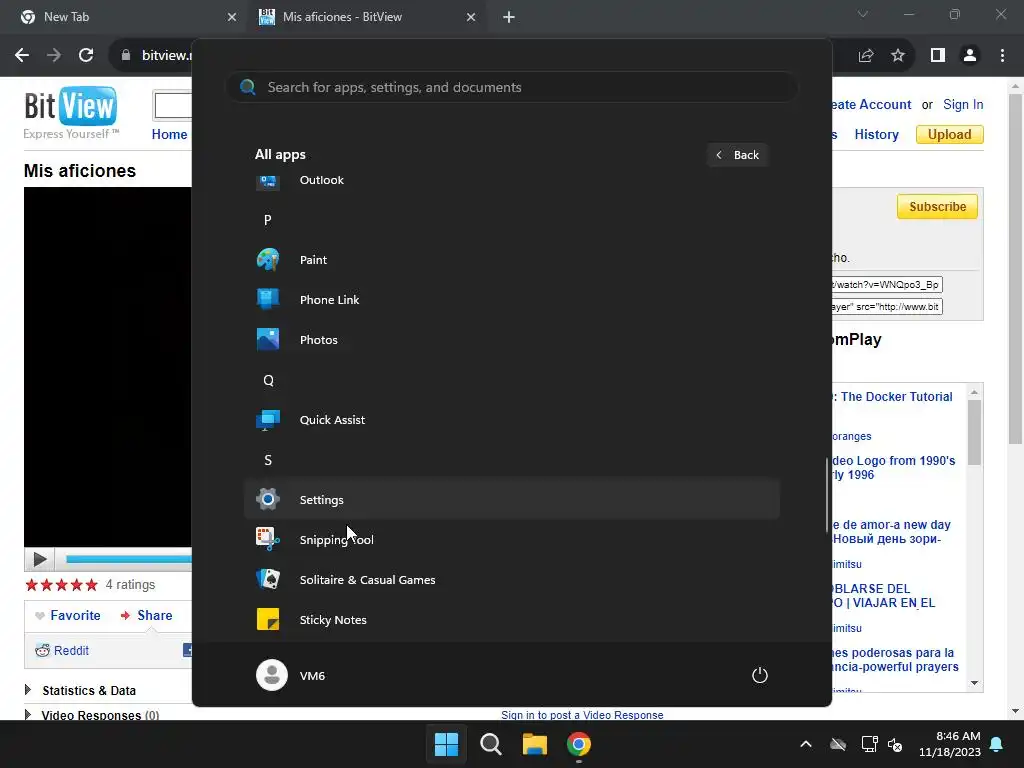Viewport: 1024px width, 768px height.
Task: Click the Subscribe button
Action: point(937,206)
